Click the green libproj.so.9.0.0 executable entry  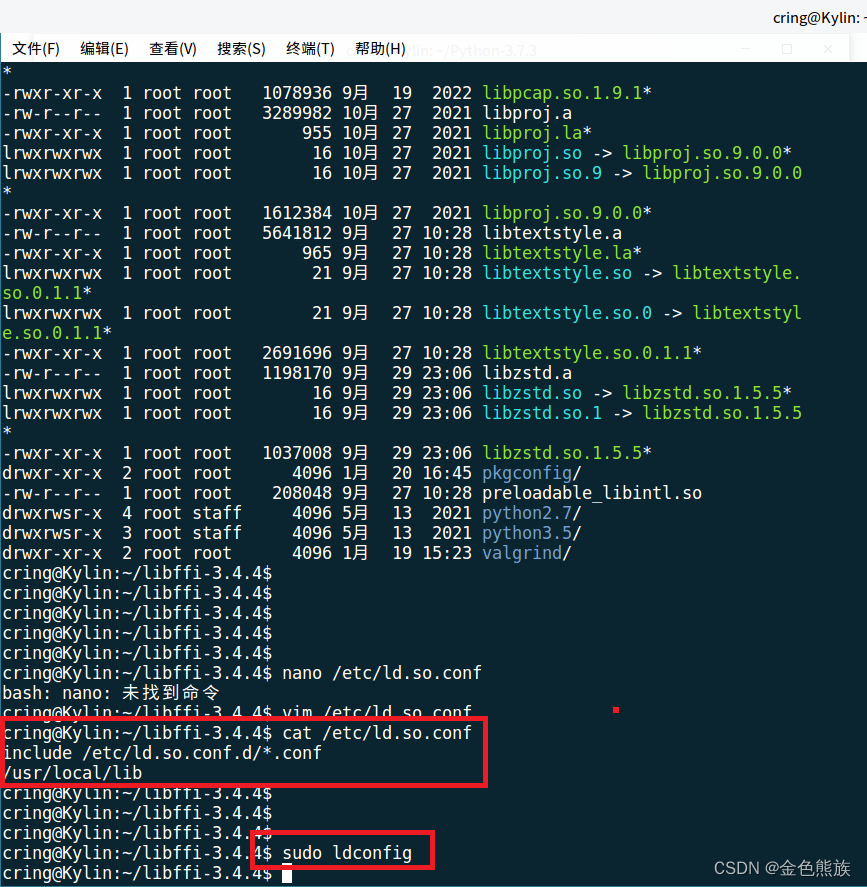562,213
